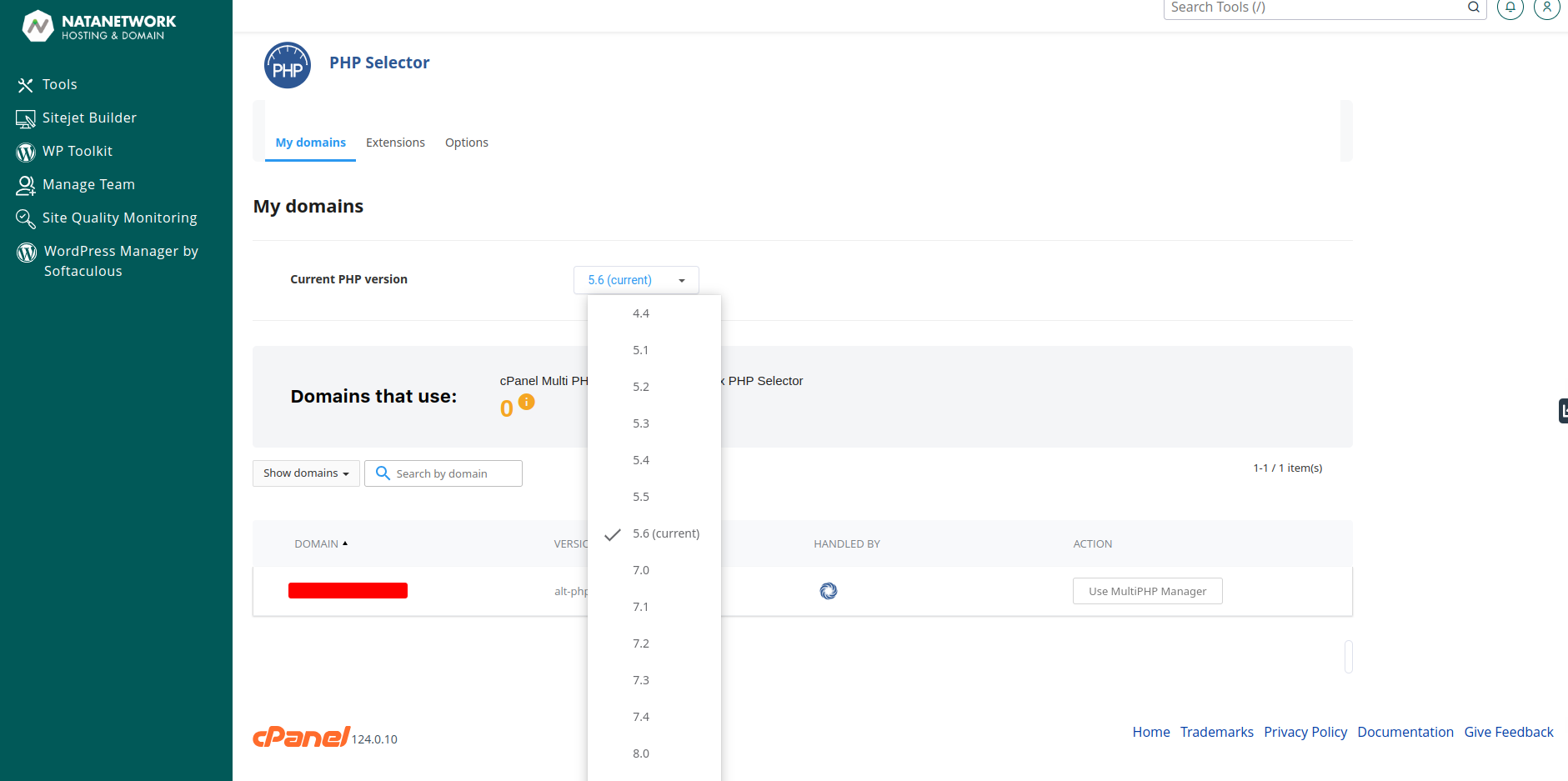Switch to the Options tab
The image size is (1568, 781).
click(x=467, y=143)
